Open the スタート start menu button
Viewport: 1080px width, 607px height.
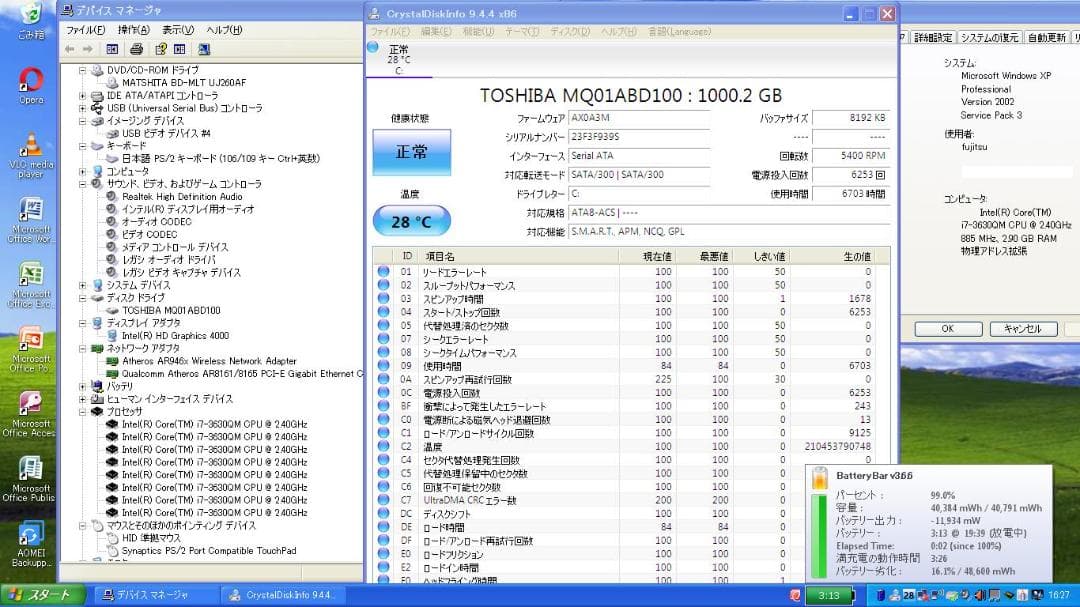click(43, 595)
